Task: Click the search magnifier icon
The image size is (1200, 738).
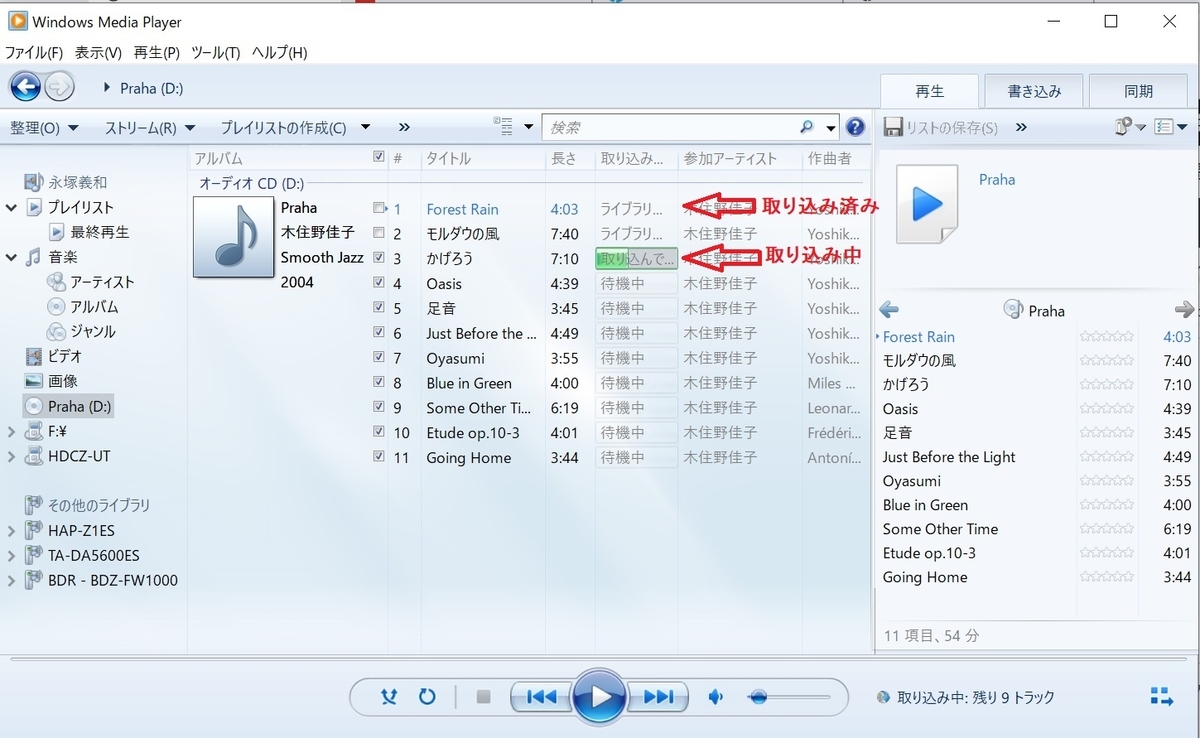Action: point(807,127)
